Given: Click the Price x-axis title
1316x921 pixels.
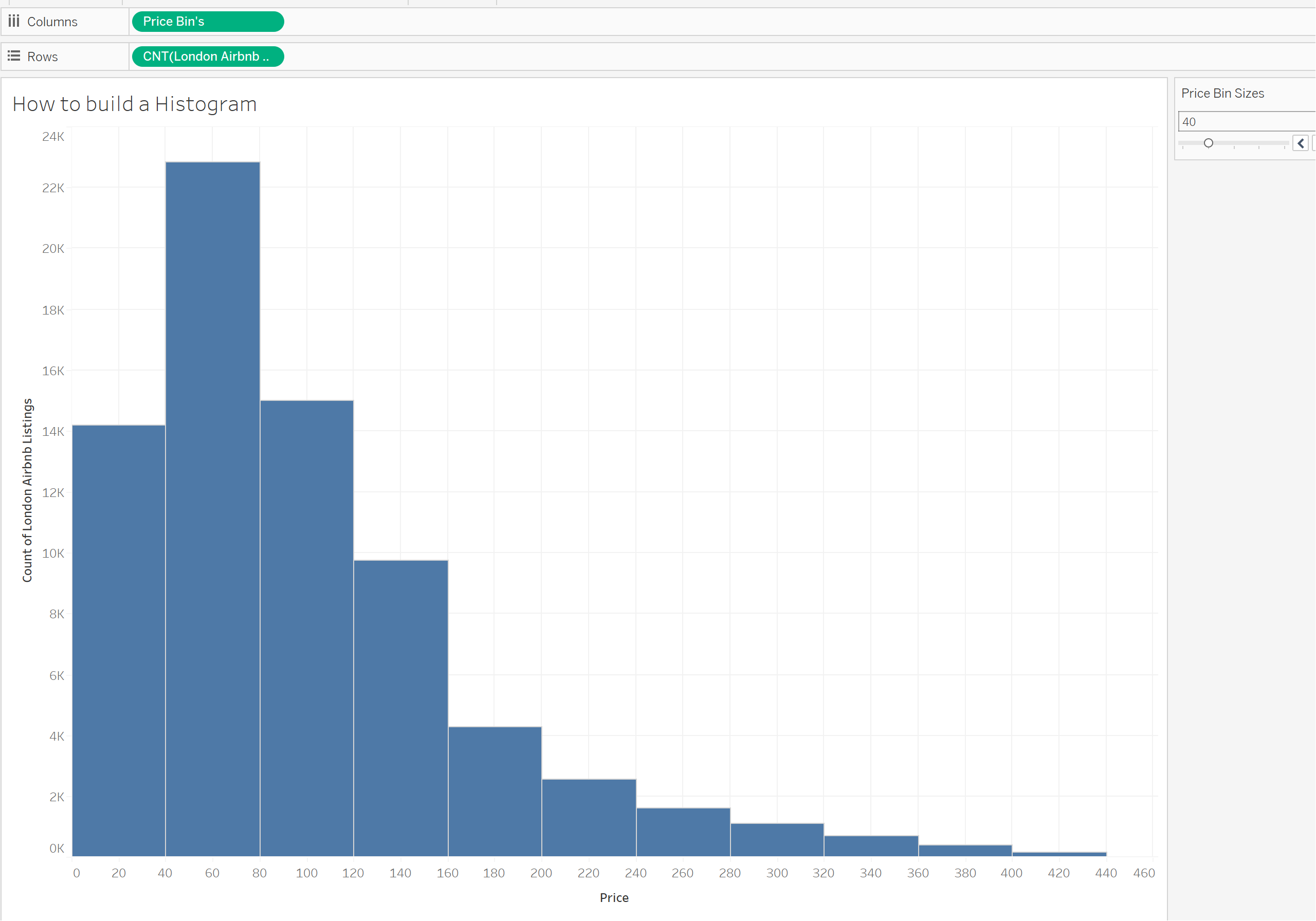Looking at the screenshot, I should tap(614, 898).
